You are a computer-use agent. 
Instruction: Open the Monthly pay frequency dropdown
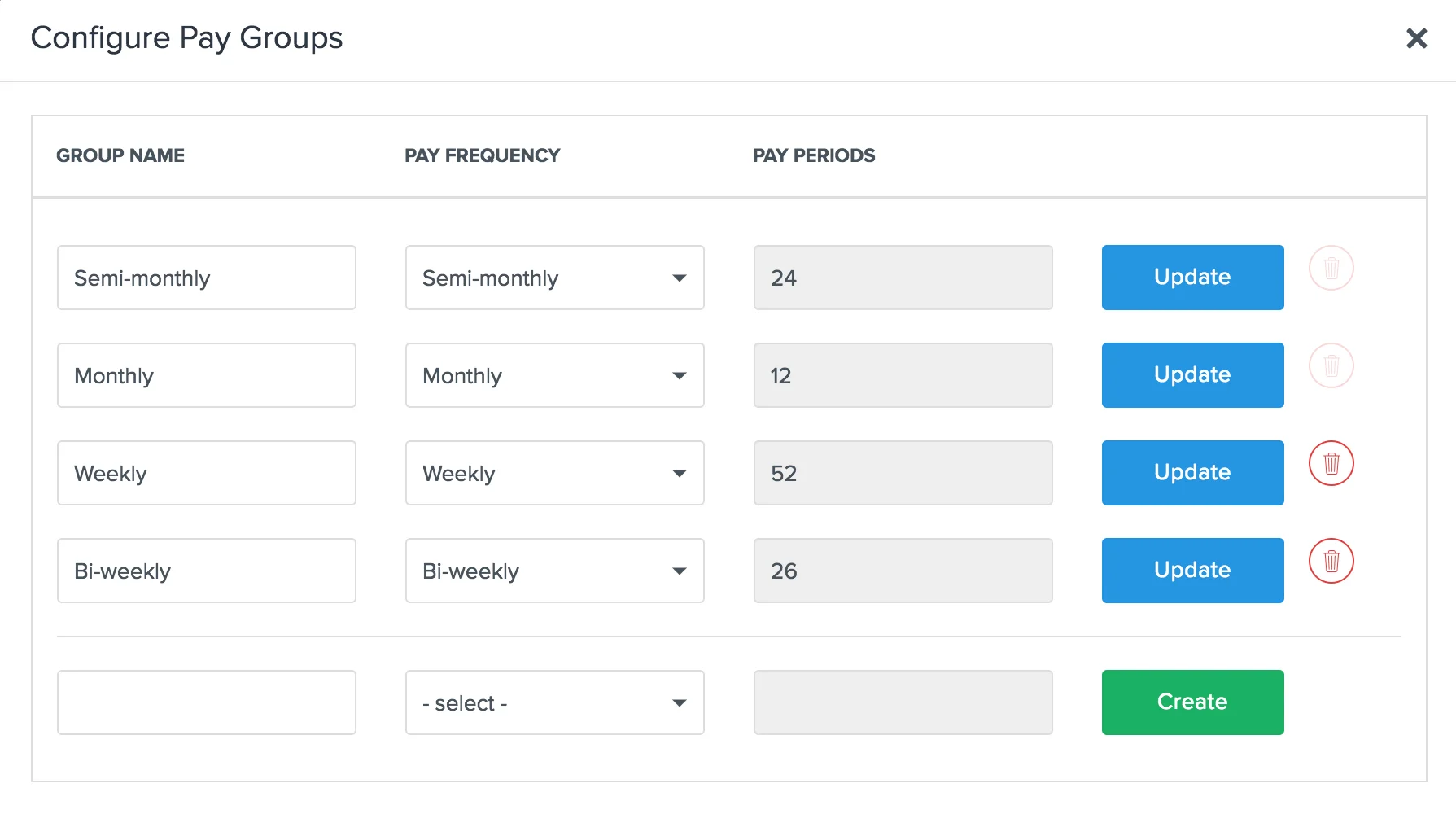(x=554, y=375)
